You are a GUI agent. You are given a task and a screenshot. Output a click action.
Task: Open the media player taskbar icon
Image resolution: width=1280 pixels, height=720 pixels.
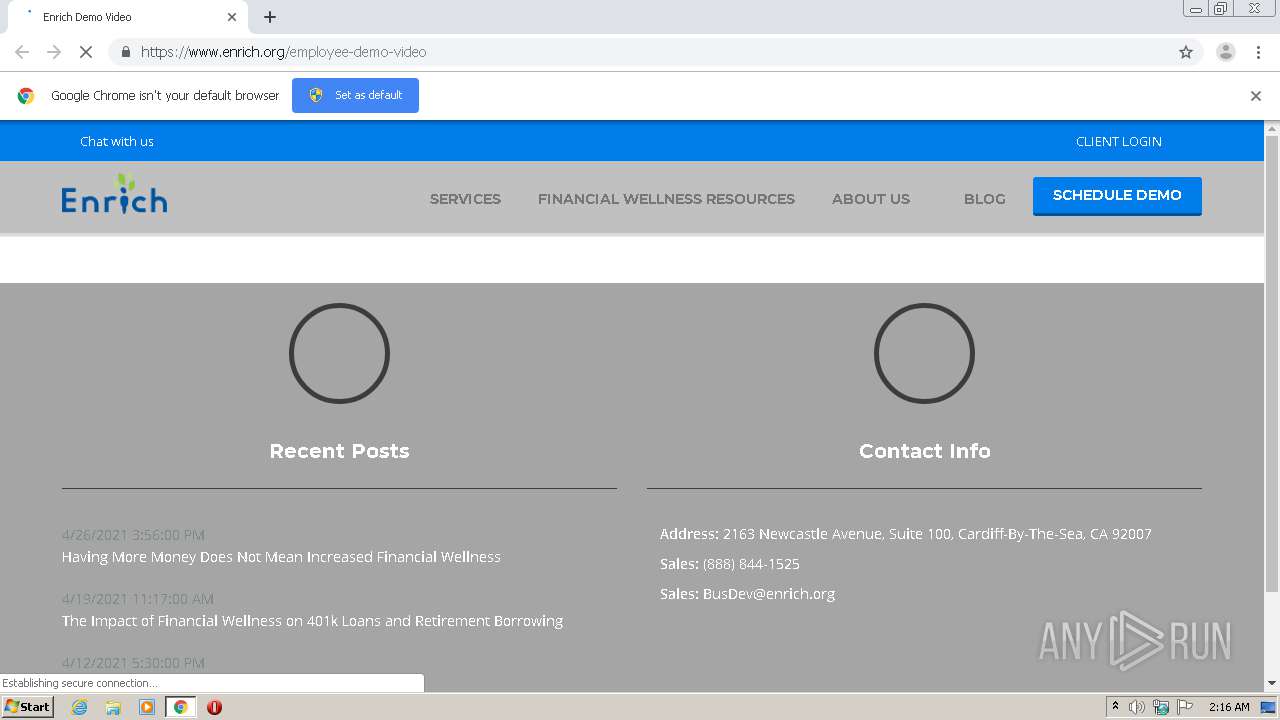(x=147, y=707)
